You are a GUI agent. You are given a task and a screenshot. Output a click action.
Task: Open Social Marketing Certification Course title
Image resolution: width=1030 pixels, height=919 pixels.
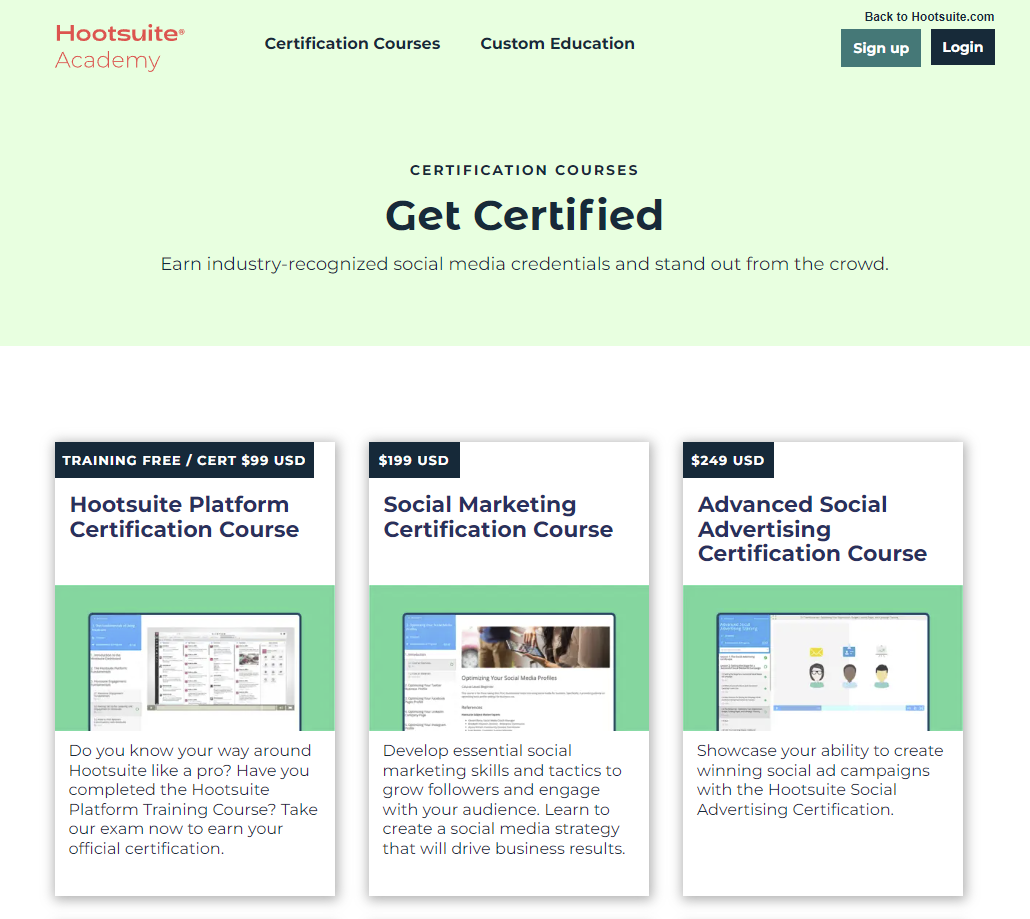[x=498, y=517]
